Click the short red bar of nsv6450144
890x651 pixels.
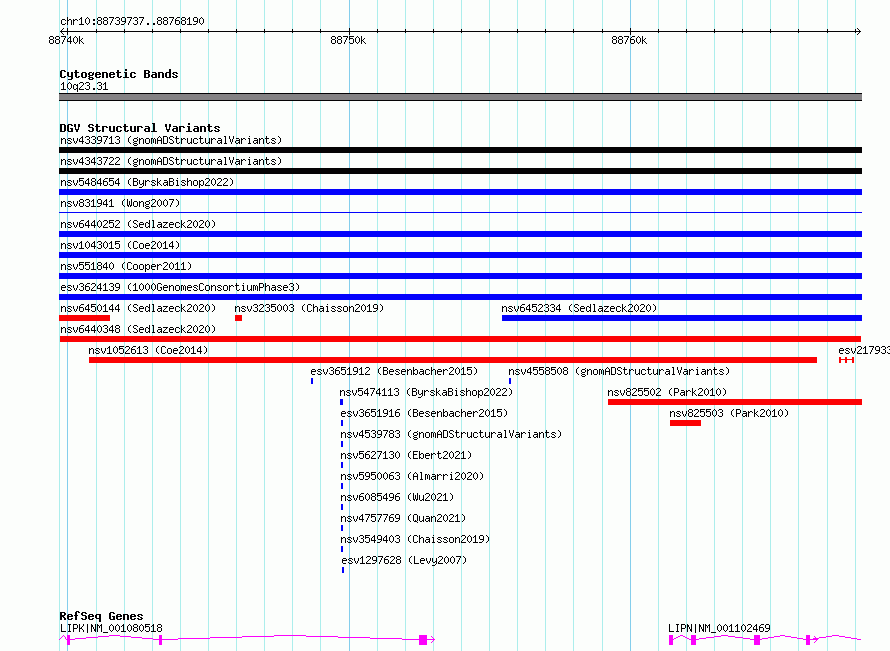(85, 318)
